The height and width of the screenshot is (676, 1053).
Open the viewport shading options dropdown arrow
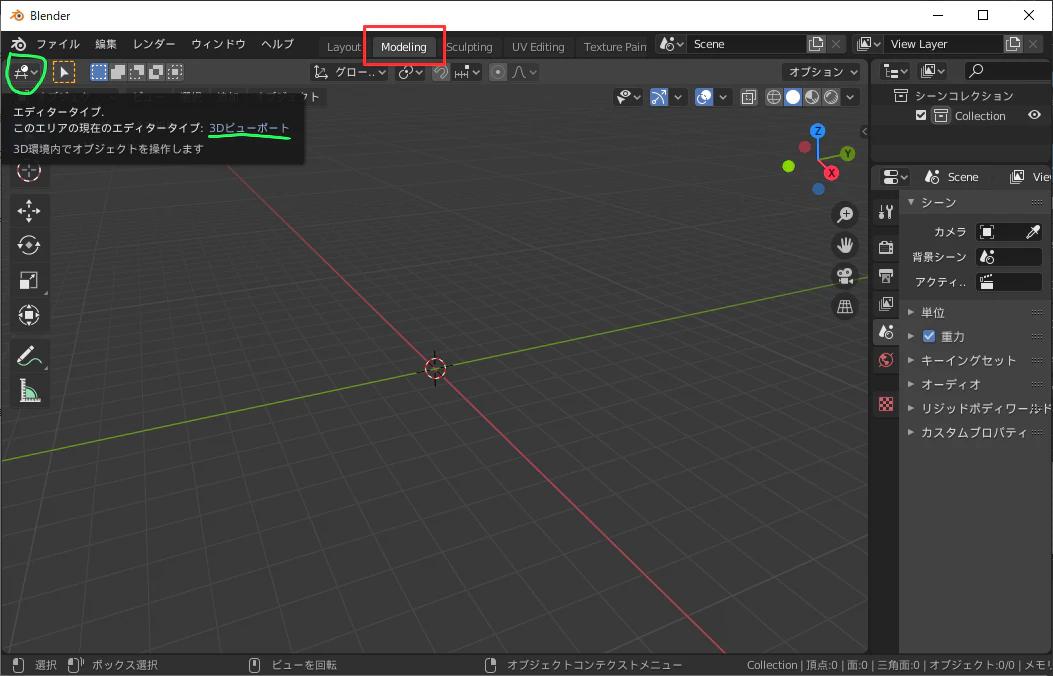(850, 97)
